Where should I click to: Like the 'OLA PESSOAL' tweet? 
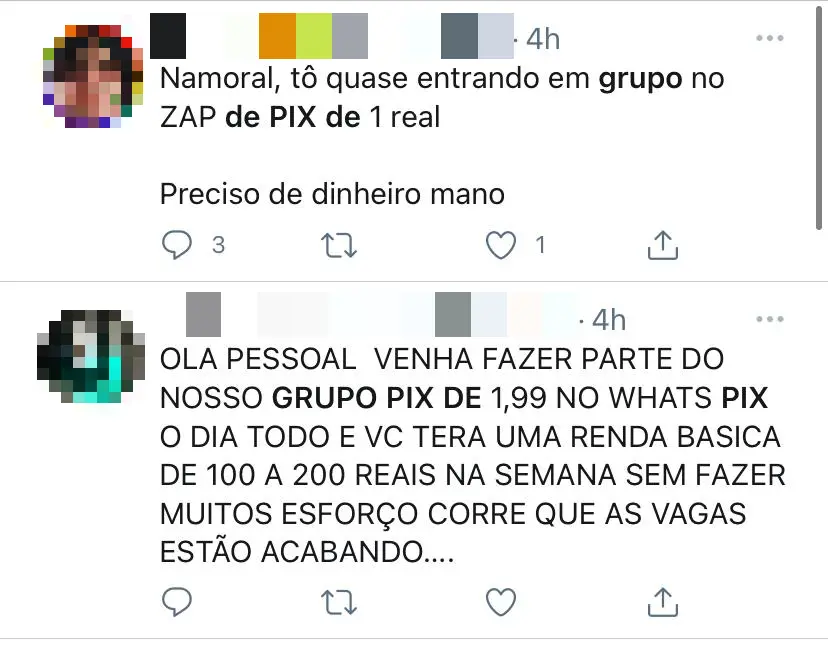[501, 602]
